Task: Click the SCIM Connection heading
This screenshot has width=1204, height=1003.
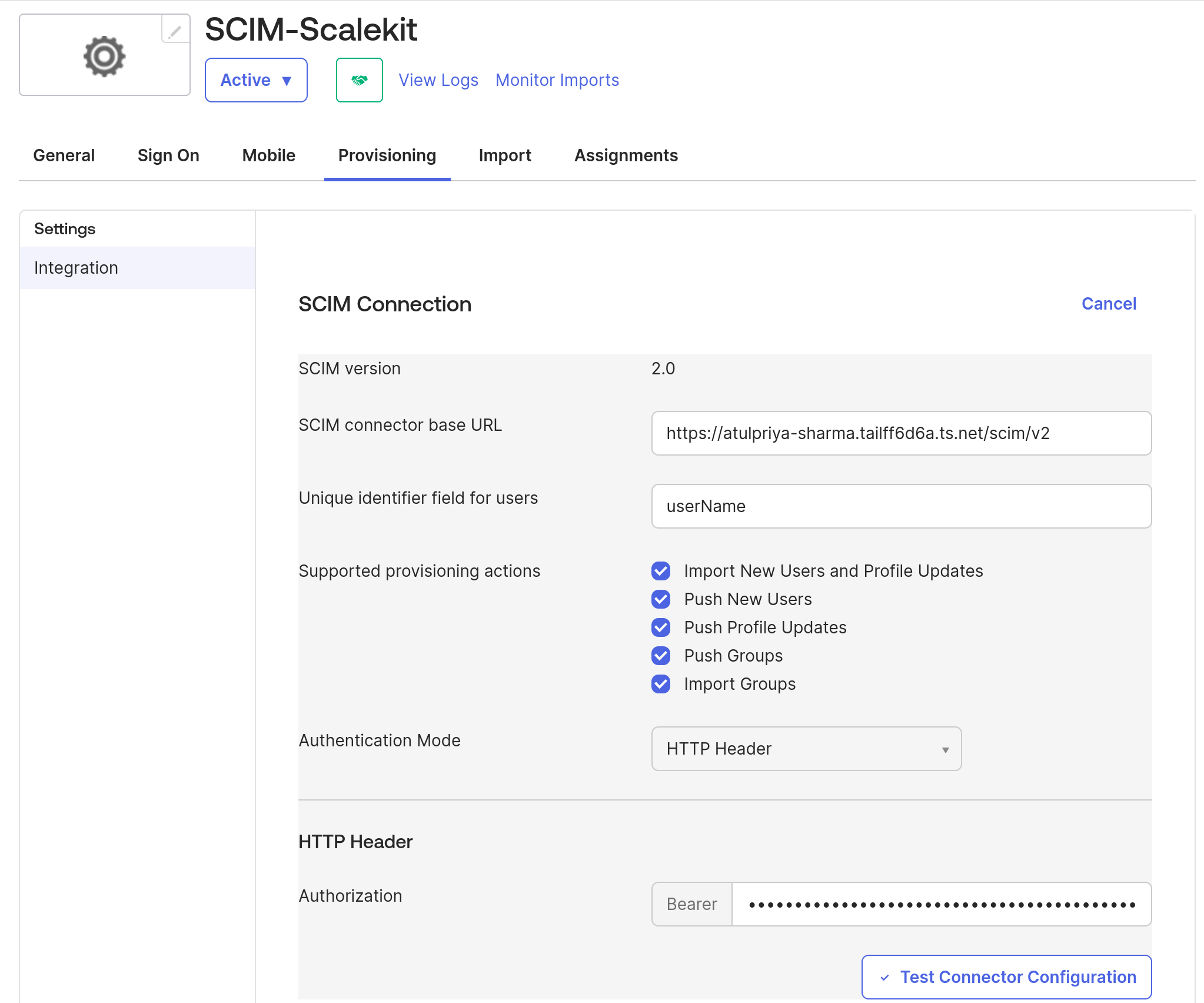Action: 385,304
